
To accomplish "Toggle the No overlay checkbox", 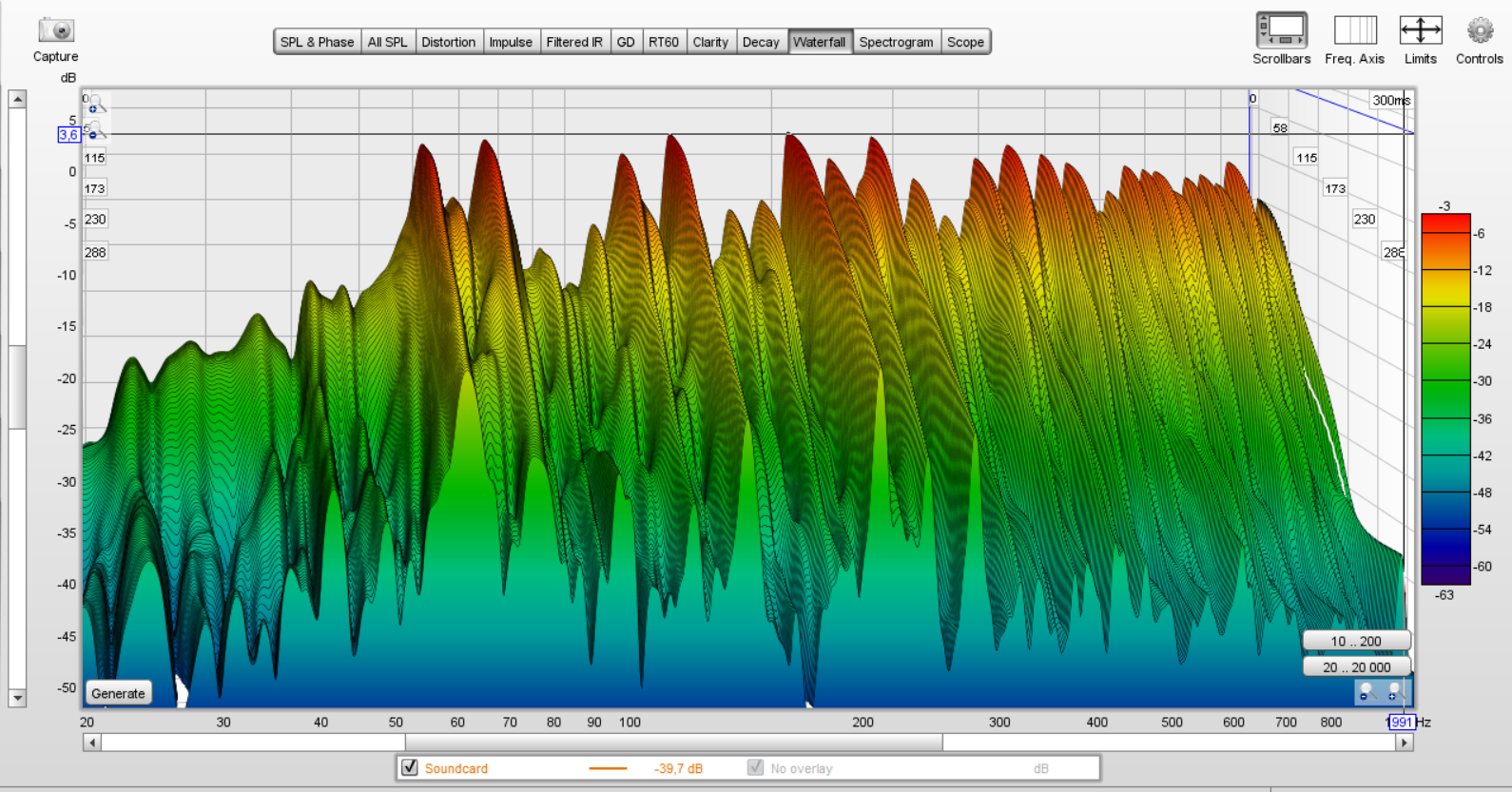I will [x=755, y=767].
